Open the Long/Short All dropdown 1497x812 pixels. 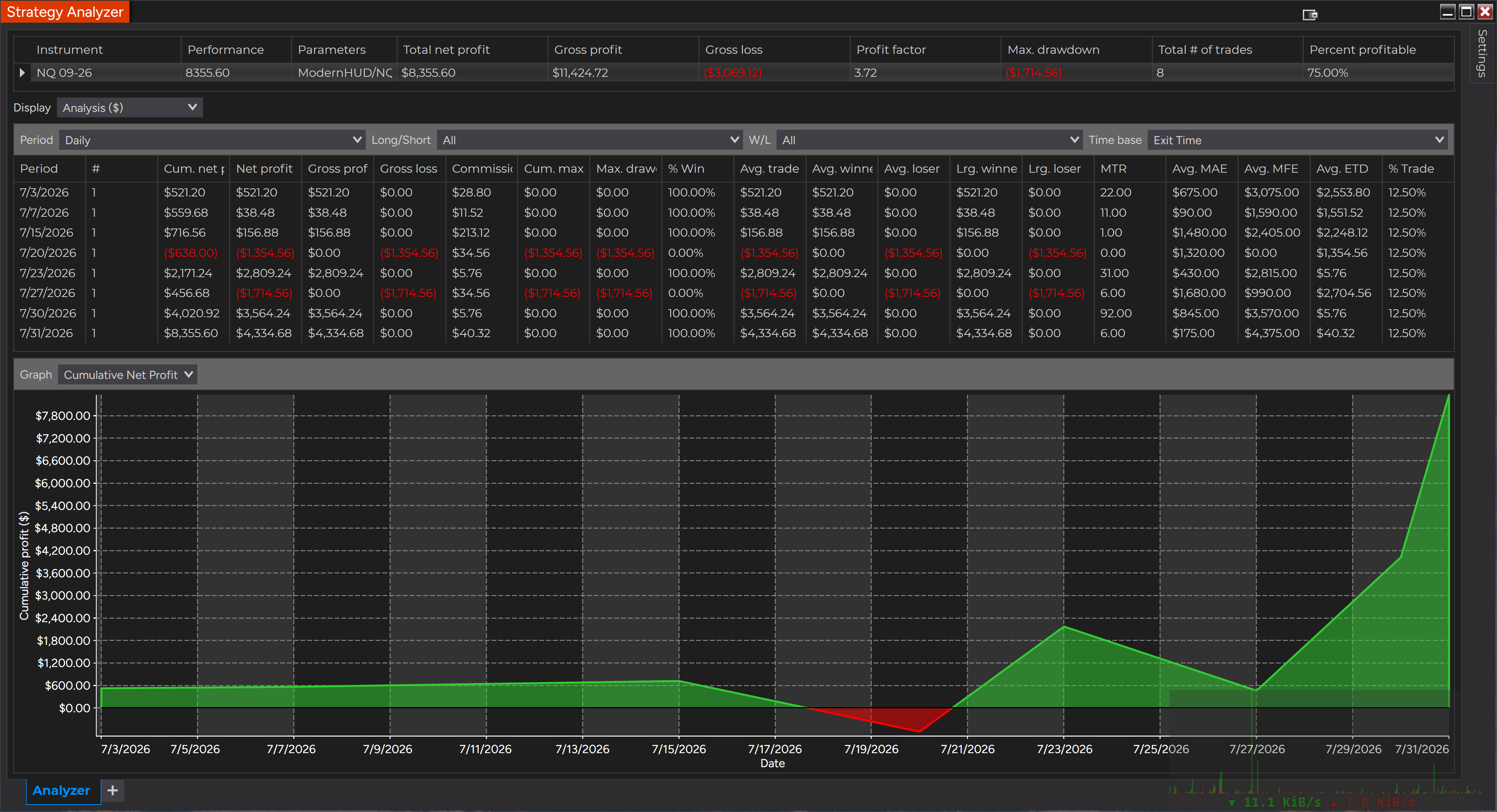click(589, 140)
